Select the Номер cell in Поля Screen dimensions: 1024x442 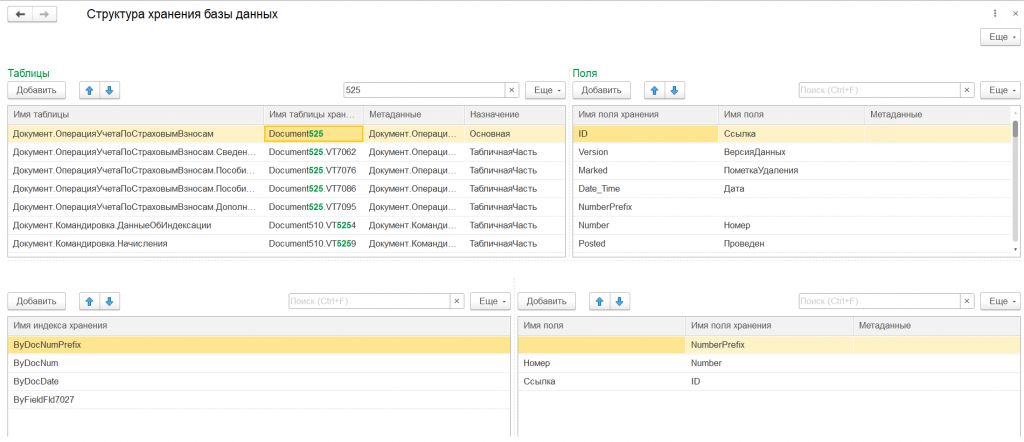[x=791, y=225]
